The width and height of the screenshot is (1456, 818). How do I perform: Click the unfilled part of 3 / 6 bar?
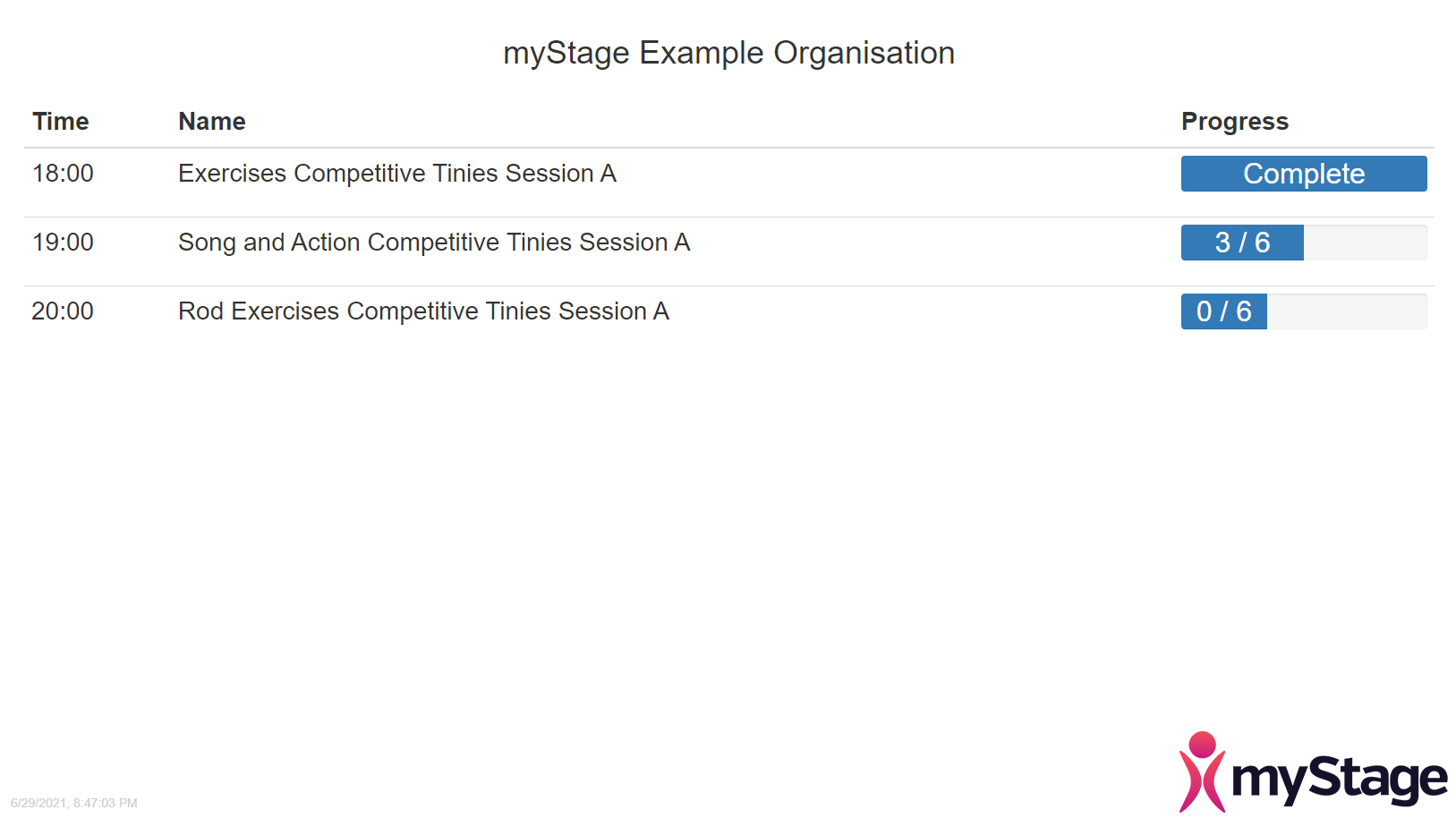[1366, 243]
